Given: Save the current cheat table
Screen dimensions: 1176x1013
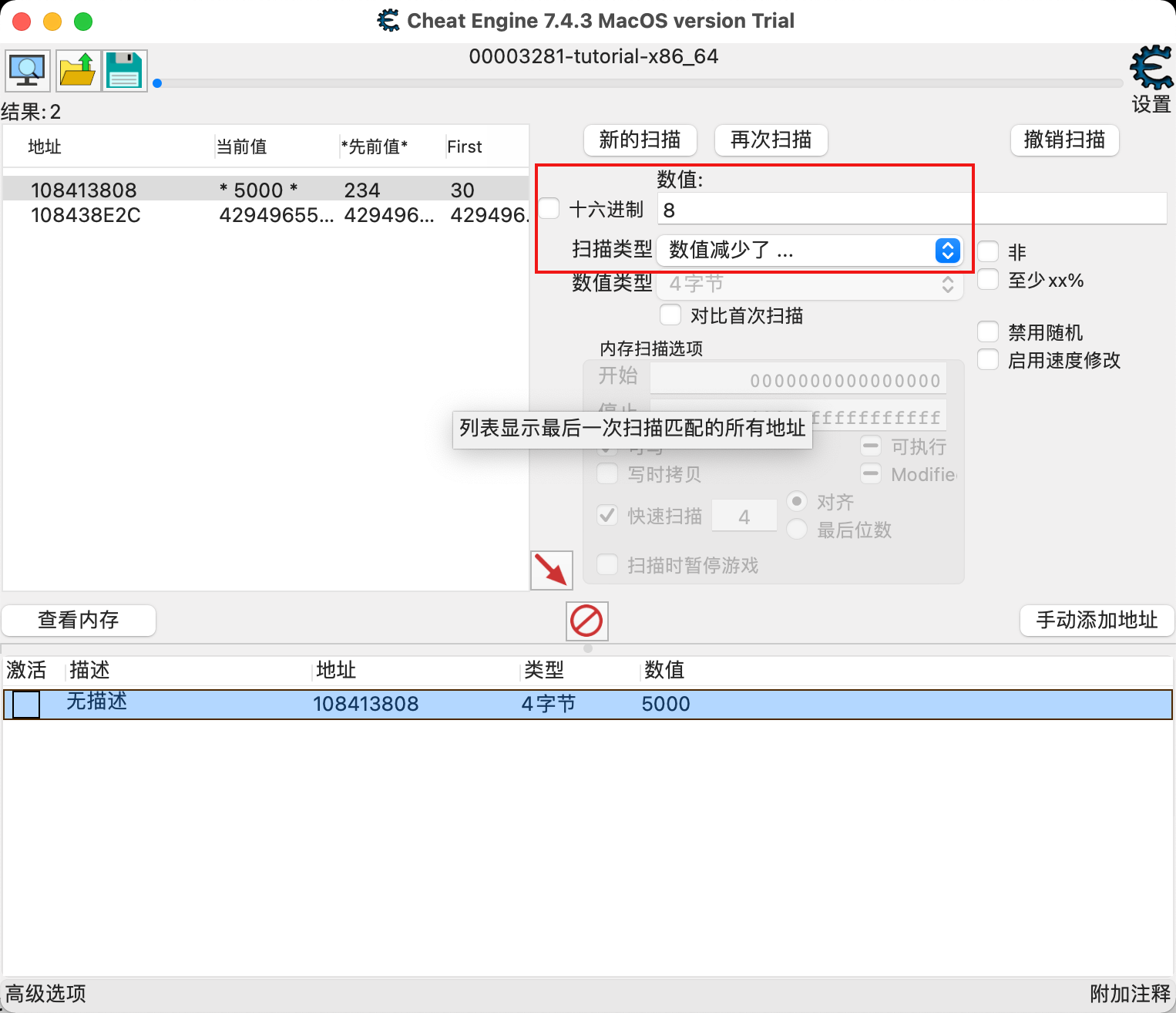Looking at the screenshot, I should pos(124,70).
